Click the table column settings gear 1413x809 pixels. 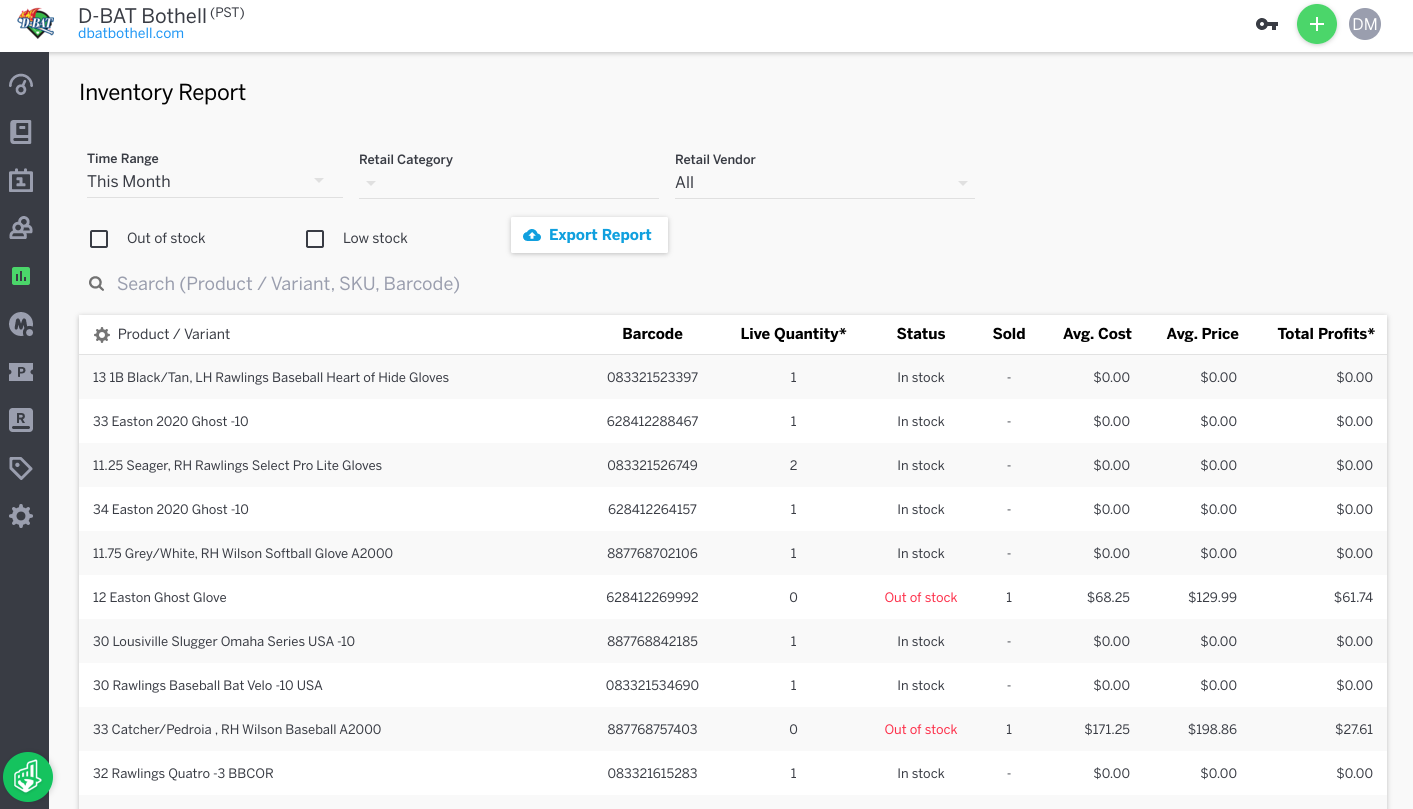pos(101,335)
